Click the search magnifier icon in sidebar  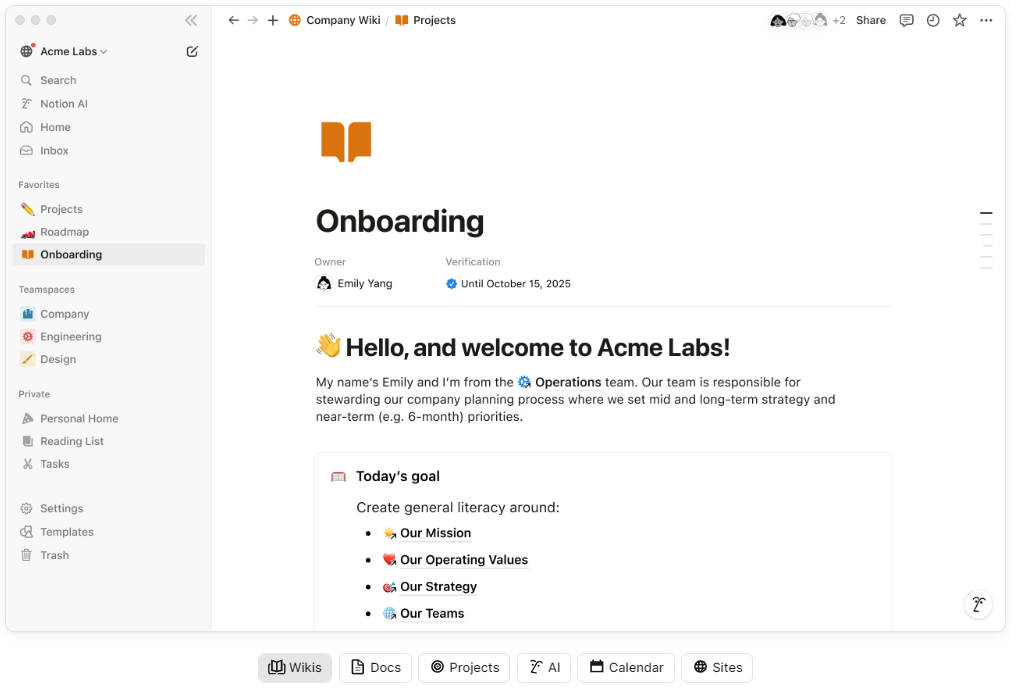pyautogui.click(x=26, y=81)
